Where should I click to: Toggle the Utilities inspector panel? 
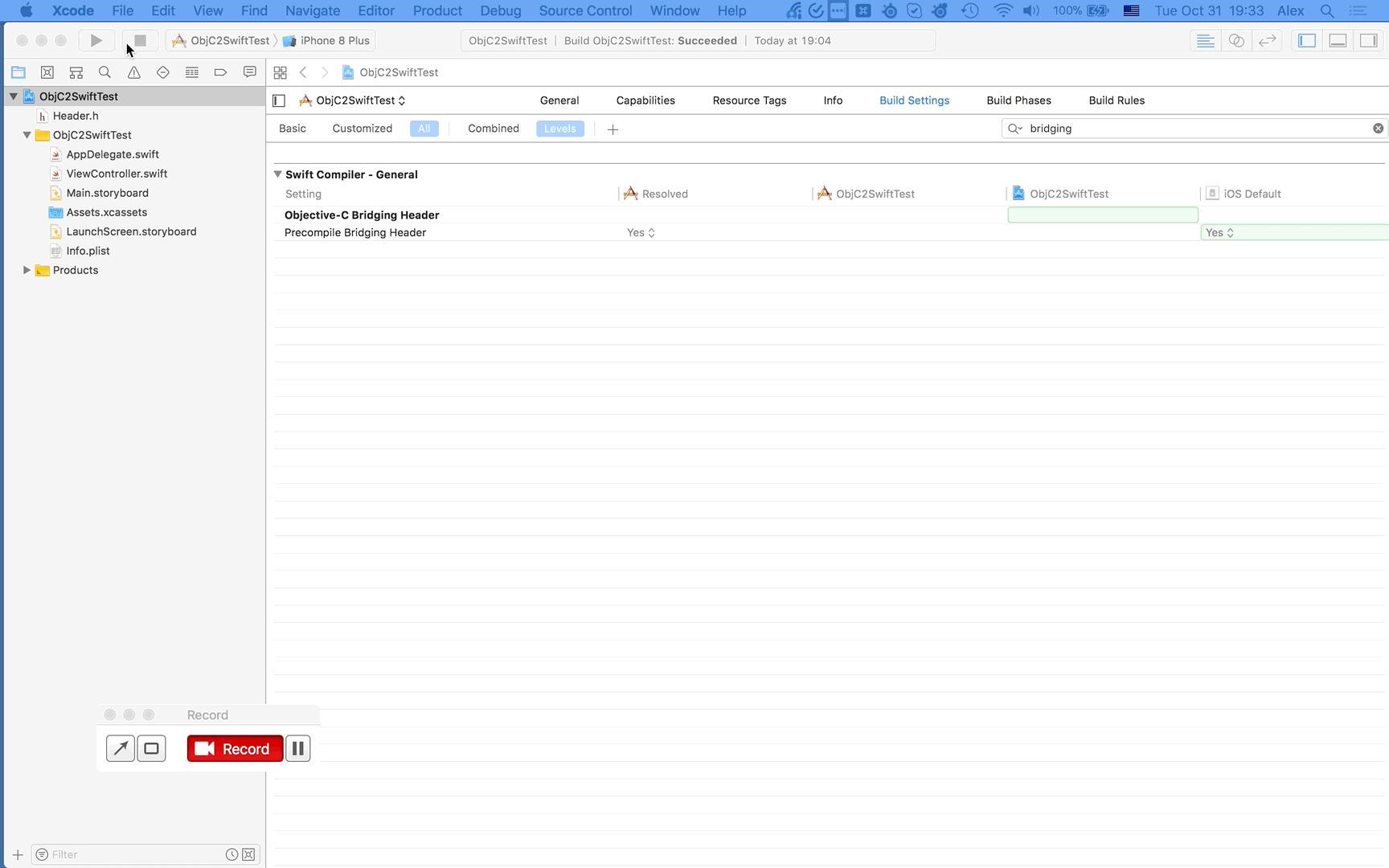tap(1368, 40)
